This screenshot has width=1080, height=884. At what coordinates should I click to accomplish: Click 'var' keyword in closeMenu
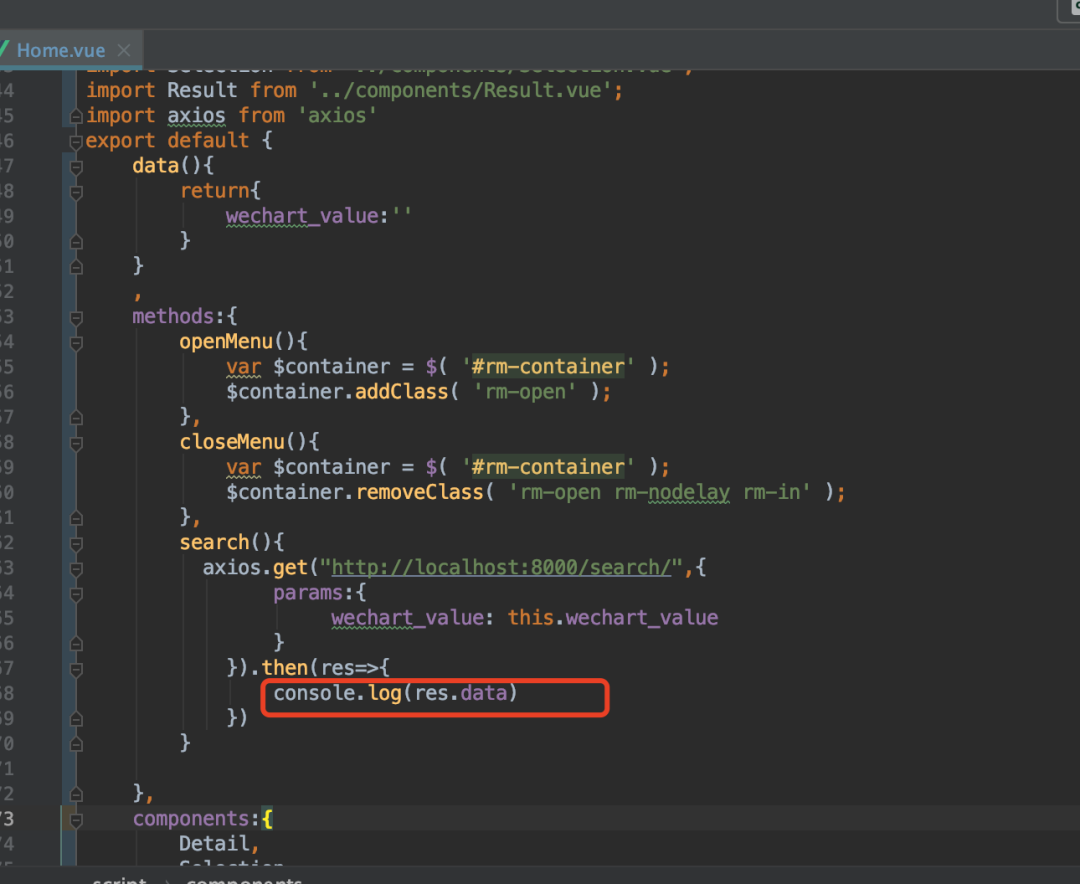coord(244,467)
